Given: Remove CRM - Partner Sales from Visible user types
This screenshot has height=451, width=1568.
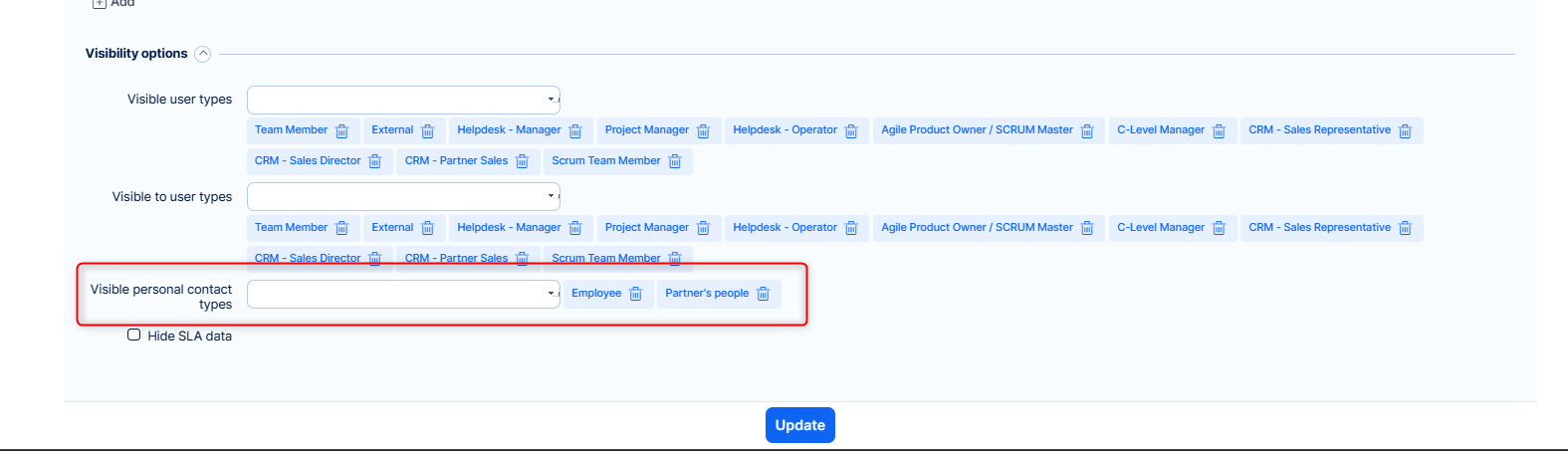Looking at the screenshot, I should [522, 161].
